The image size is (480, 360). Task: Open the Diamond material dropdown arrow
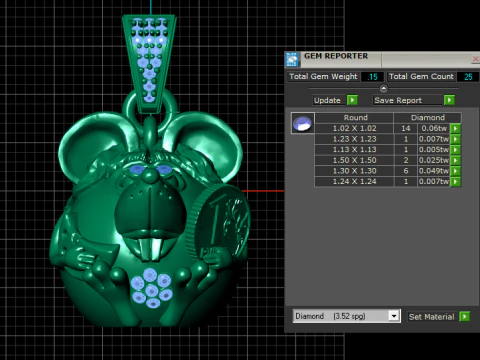point(394,316)
